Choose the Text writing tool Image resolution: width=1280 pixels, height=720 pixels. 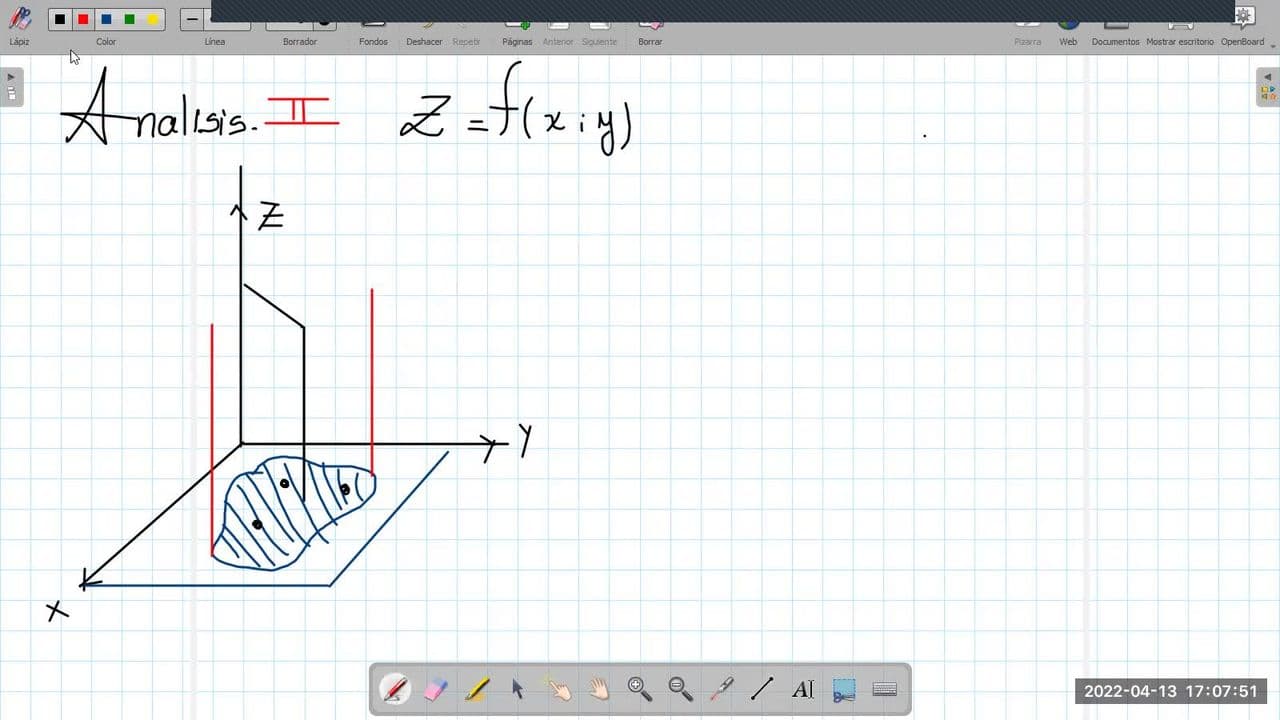802,689
